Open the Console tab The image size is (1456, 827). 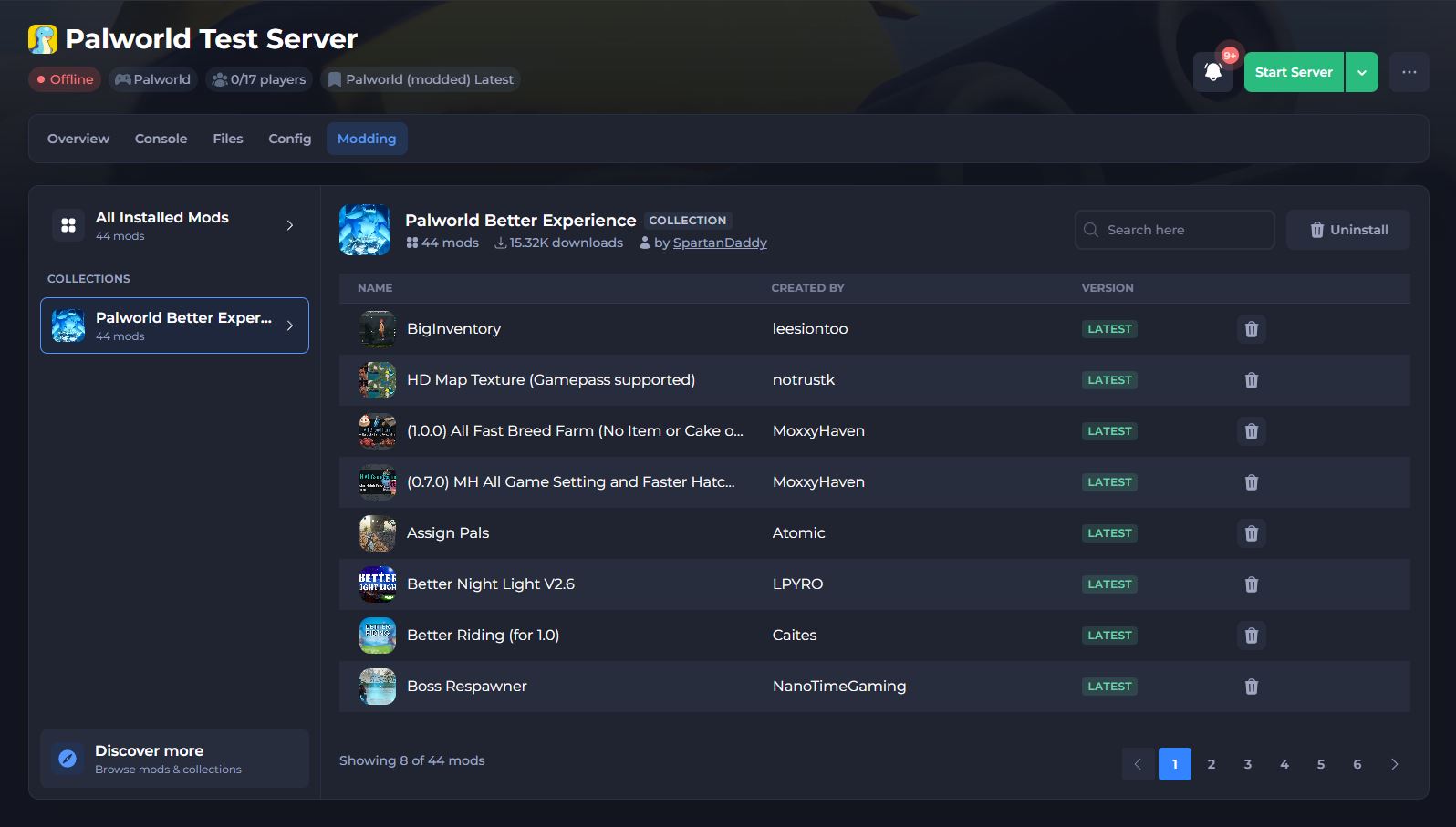point(161,139)
